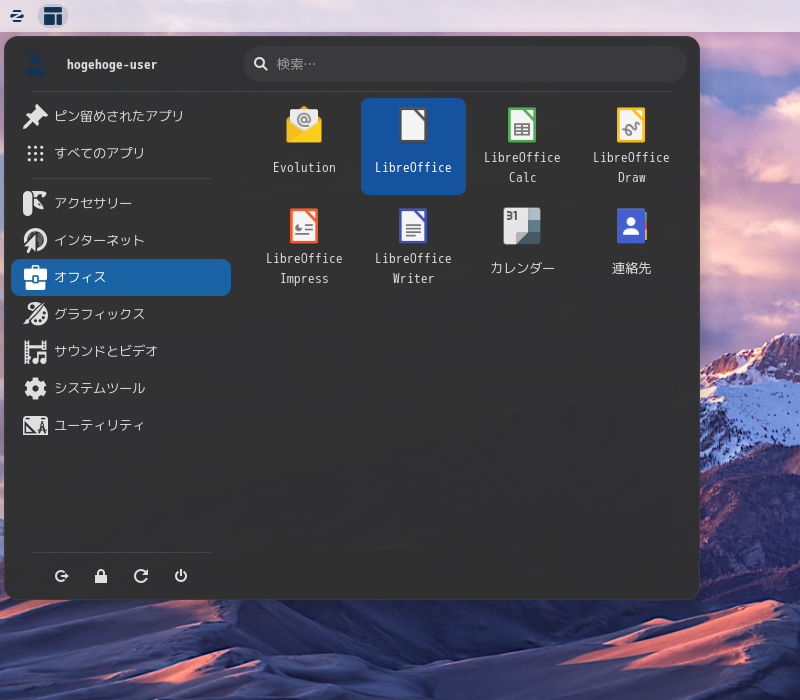Image resolution: width=800 pixels, height=700 pixels.
Task: Launch Evolution mail app
Action: [x=304, y=146]
